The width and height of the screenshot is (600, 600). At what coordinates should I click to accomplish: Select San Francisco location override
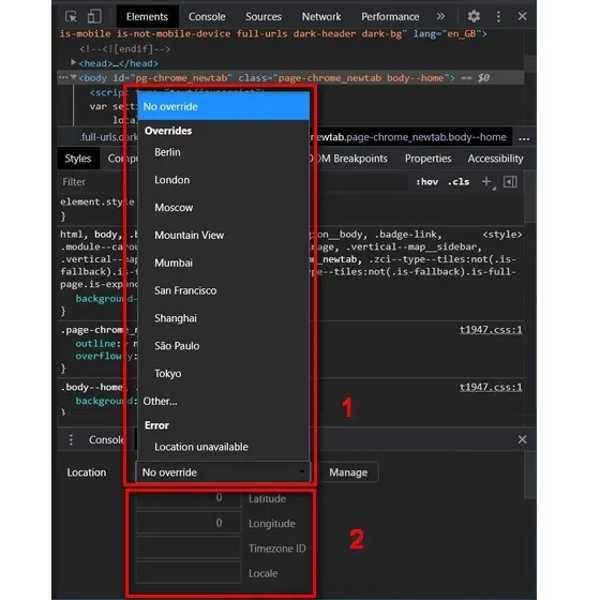185,290
